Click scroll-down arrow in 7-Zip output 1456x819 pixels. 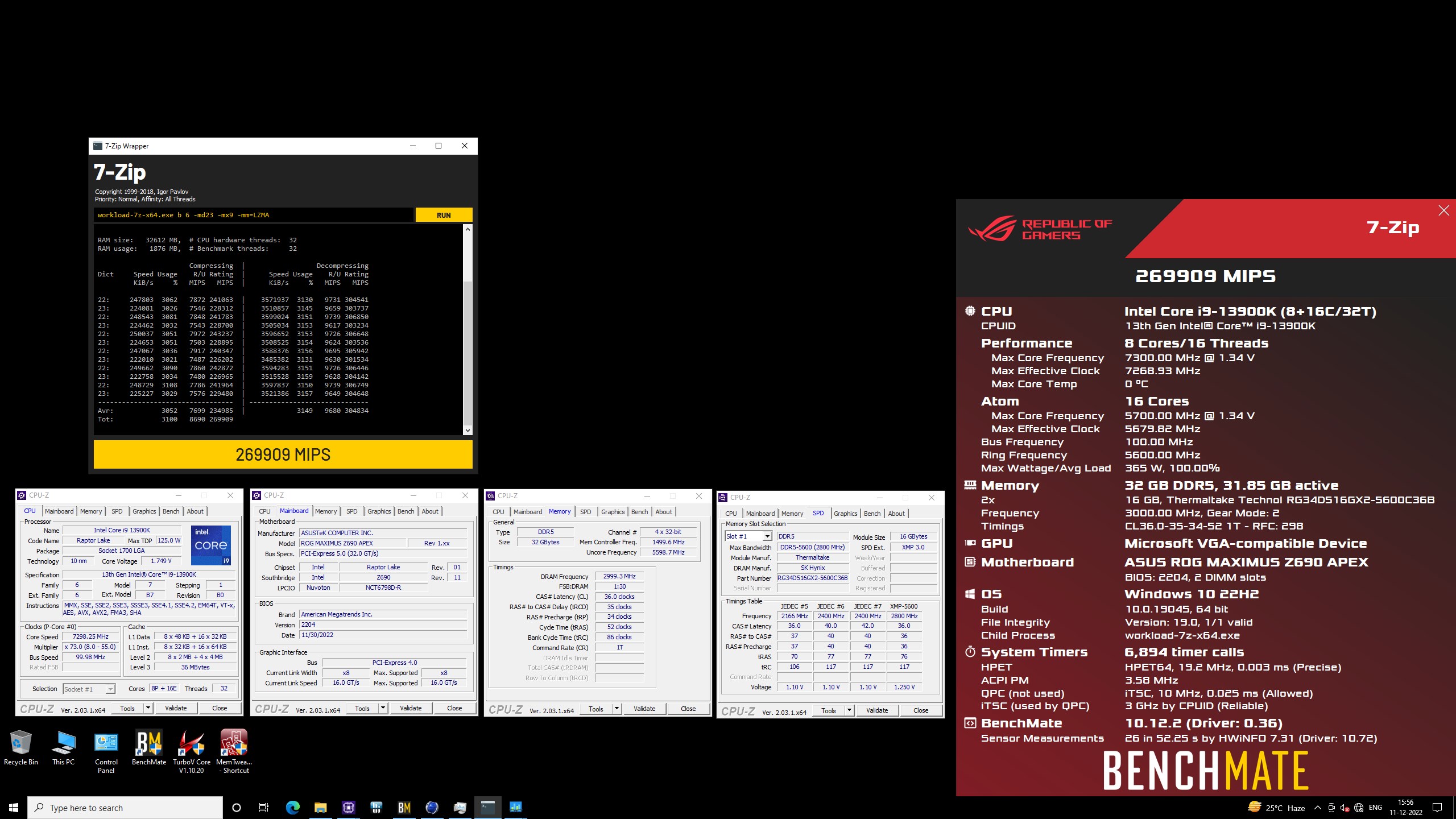click(x=468, y=431)
